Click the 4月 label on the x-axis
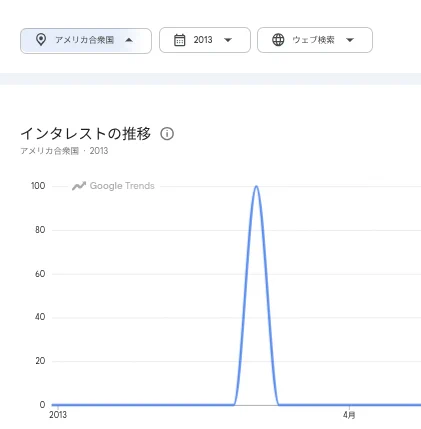Image resolution: width=421 pixels, height=429 pixels. click(349, 415)
